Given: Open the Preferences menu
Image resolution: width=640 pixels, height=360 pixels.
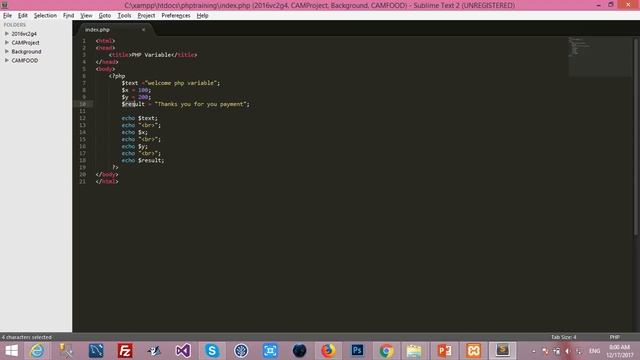Looking at the screenshot, I should coord(176,16).
